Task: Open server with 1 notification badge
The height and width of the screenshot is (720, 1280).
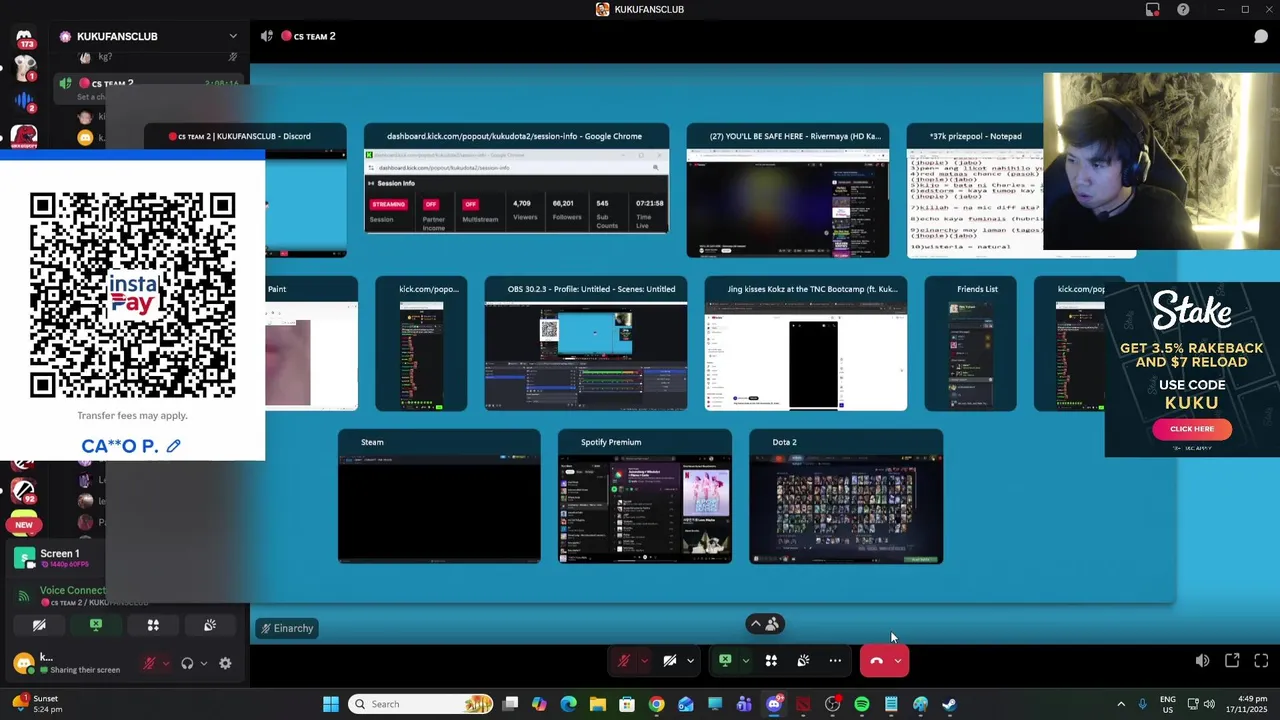Action: click(24, 68)
